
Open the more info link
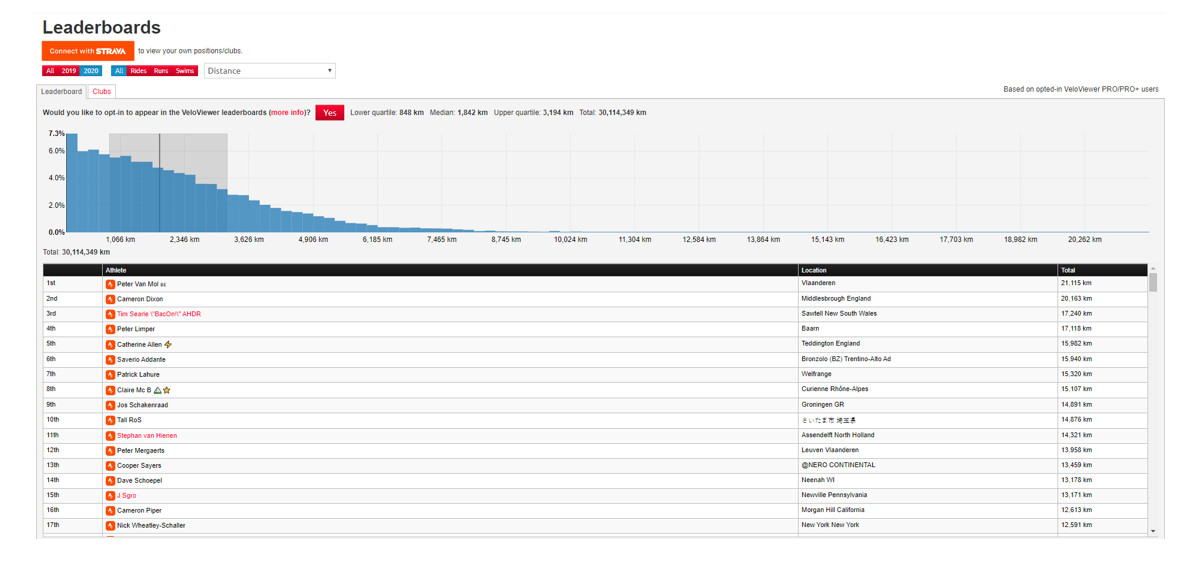289,113
